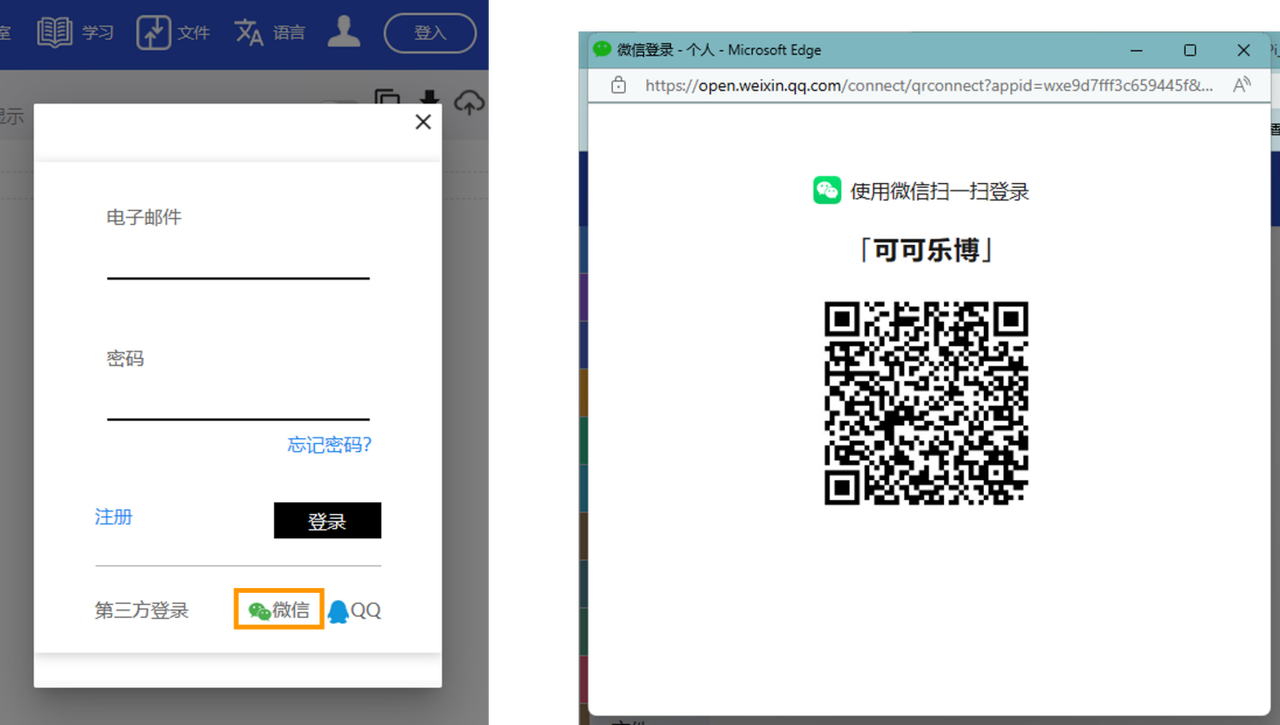
Task: Click the download arrow icon behind dialog
Action: point(429,99)
